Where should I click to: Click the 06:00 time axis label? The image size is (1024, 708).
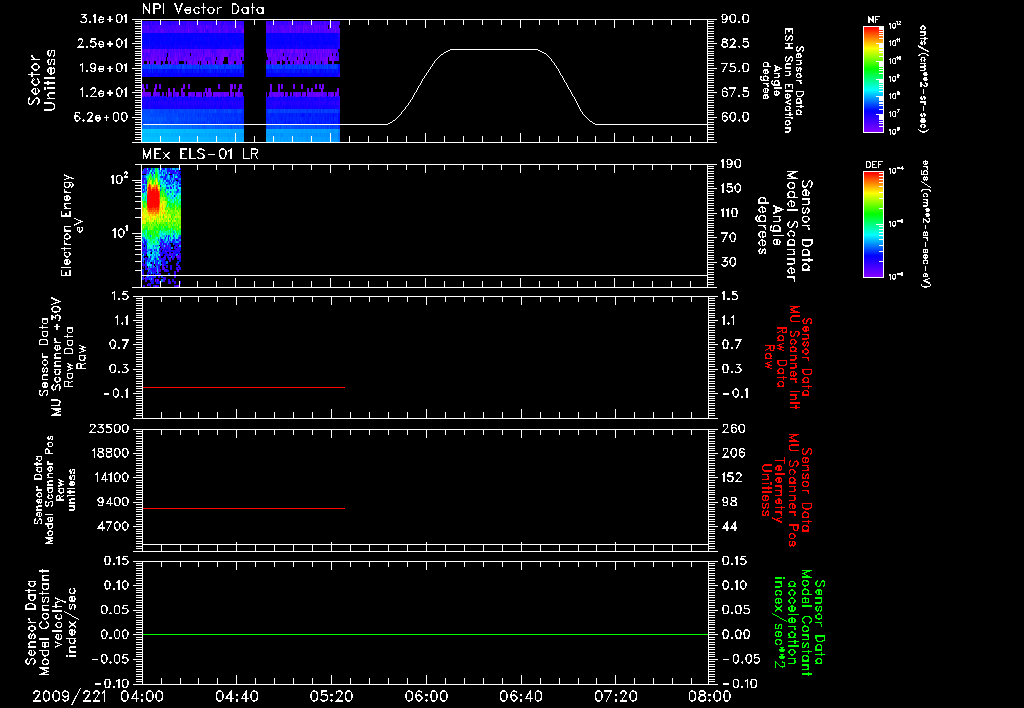426,696
